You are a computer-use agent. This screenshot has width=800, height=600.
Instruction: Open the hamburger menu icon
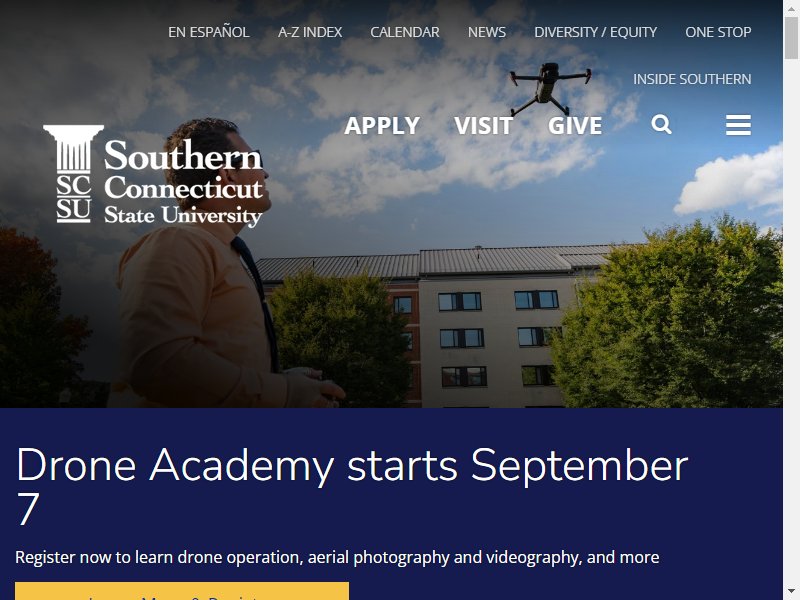738,125
